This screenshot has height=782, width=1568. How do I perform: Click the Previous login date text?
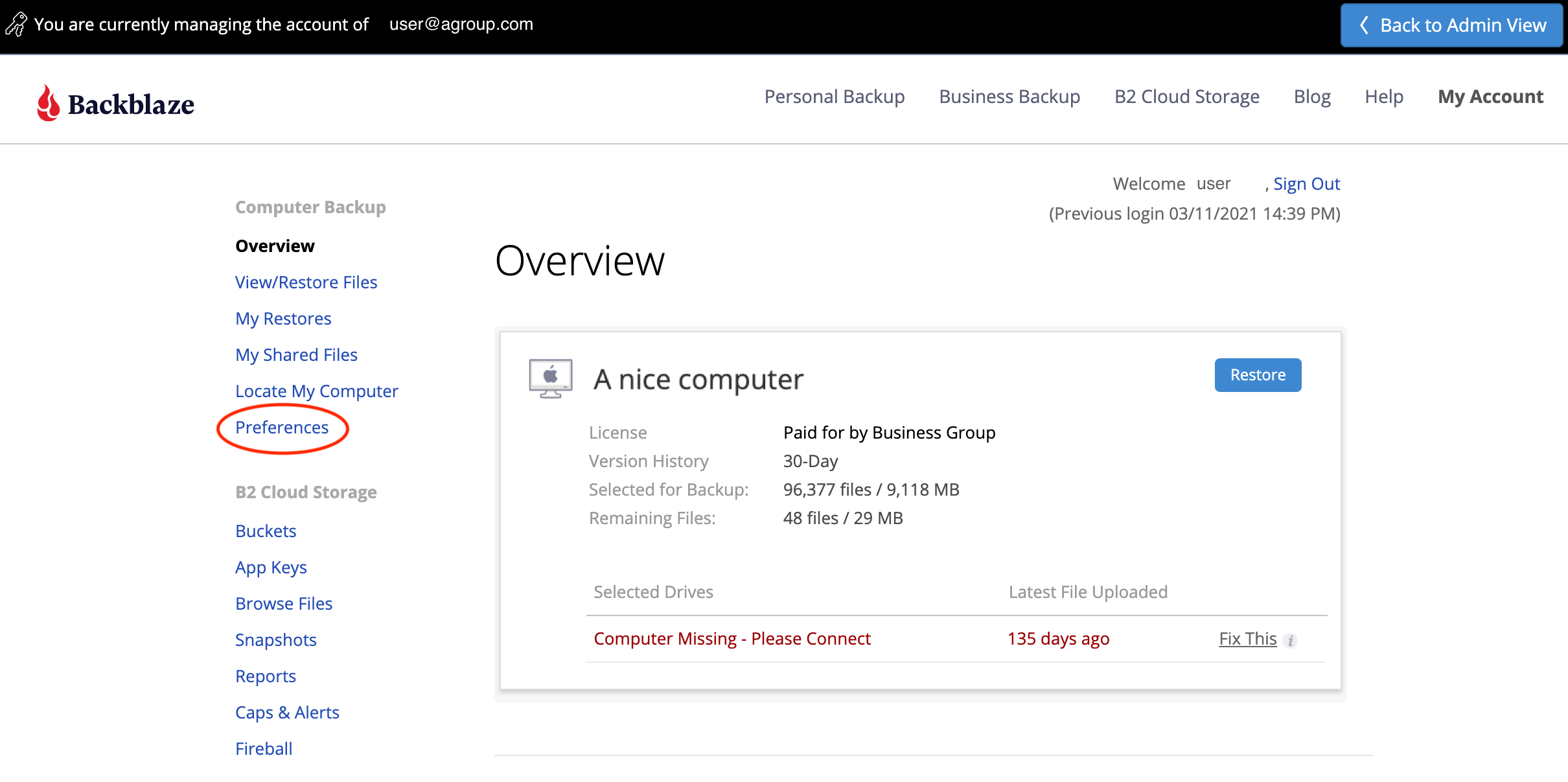point(1194,214)
